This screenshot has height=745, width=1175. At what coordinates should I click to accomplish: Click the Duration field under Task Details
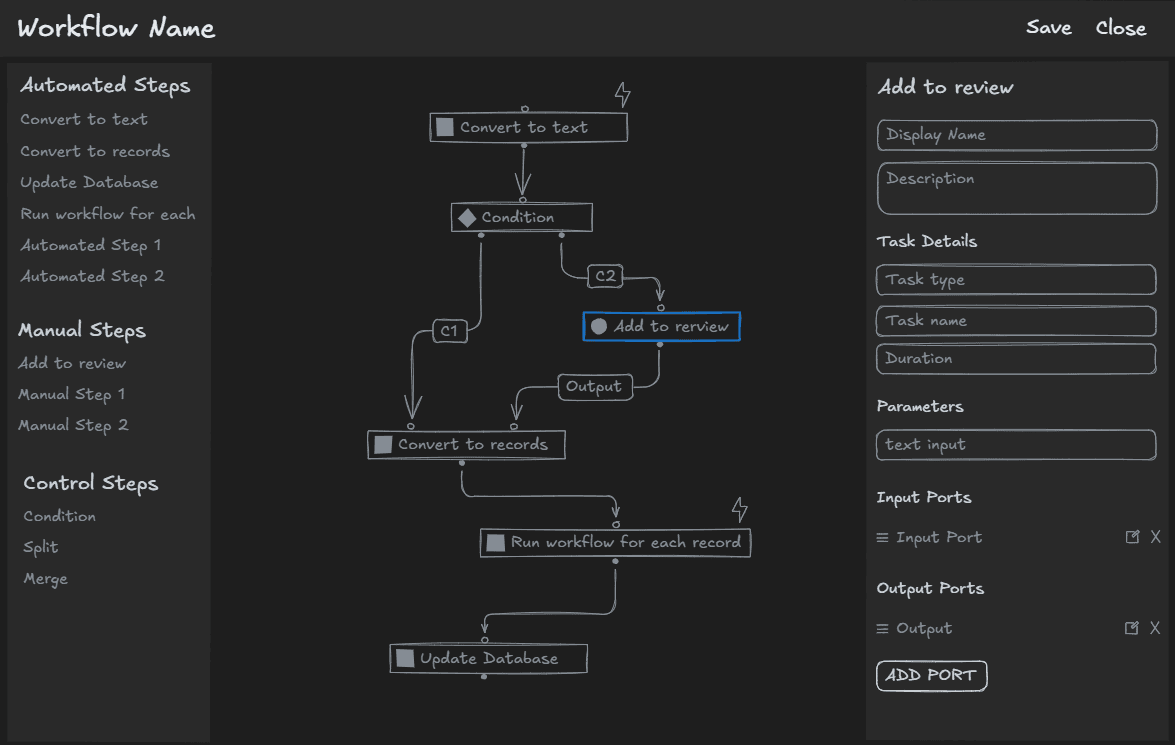pyautogui.click(x=1016, y=359)
